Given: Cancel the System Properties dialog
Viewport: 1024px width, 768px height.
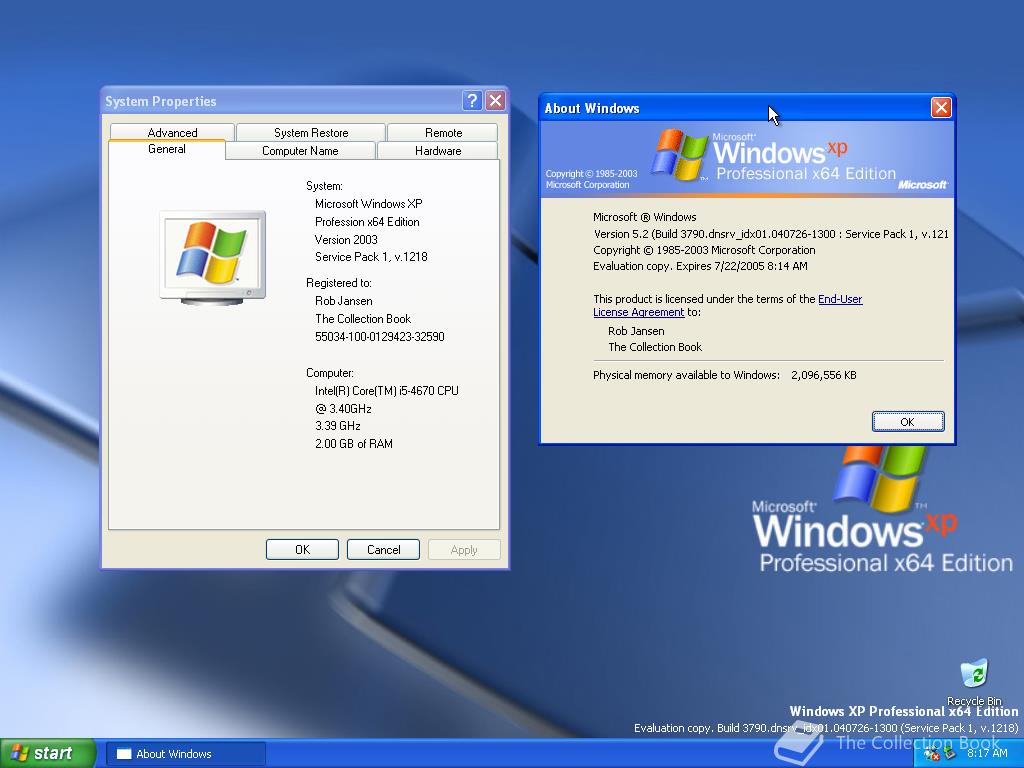Looking at the screenshot, I should click(383, 550).
